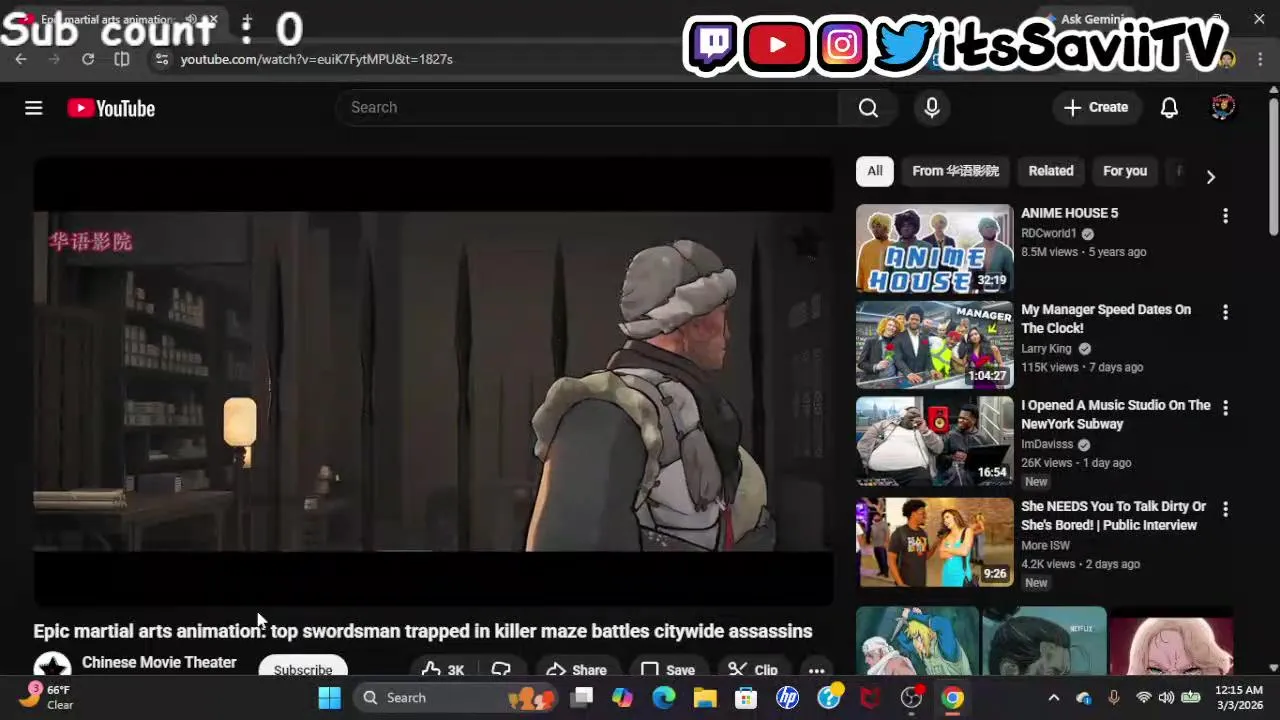Mute the tab via speaker icon
Screen dimensions: 1280x720
(x=190, y=20)
